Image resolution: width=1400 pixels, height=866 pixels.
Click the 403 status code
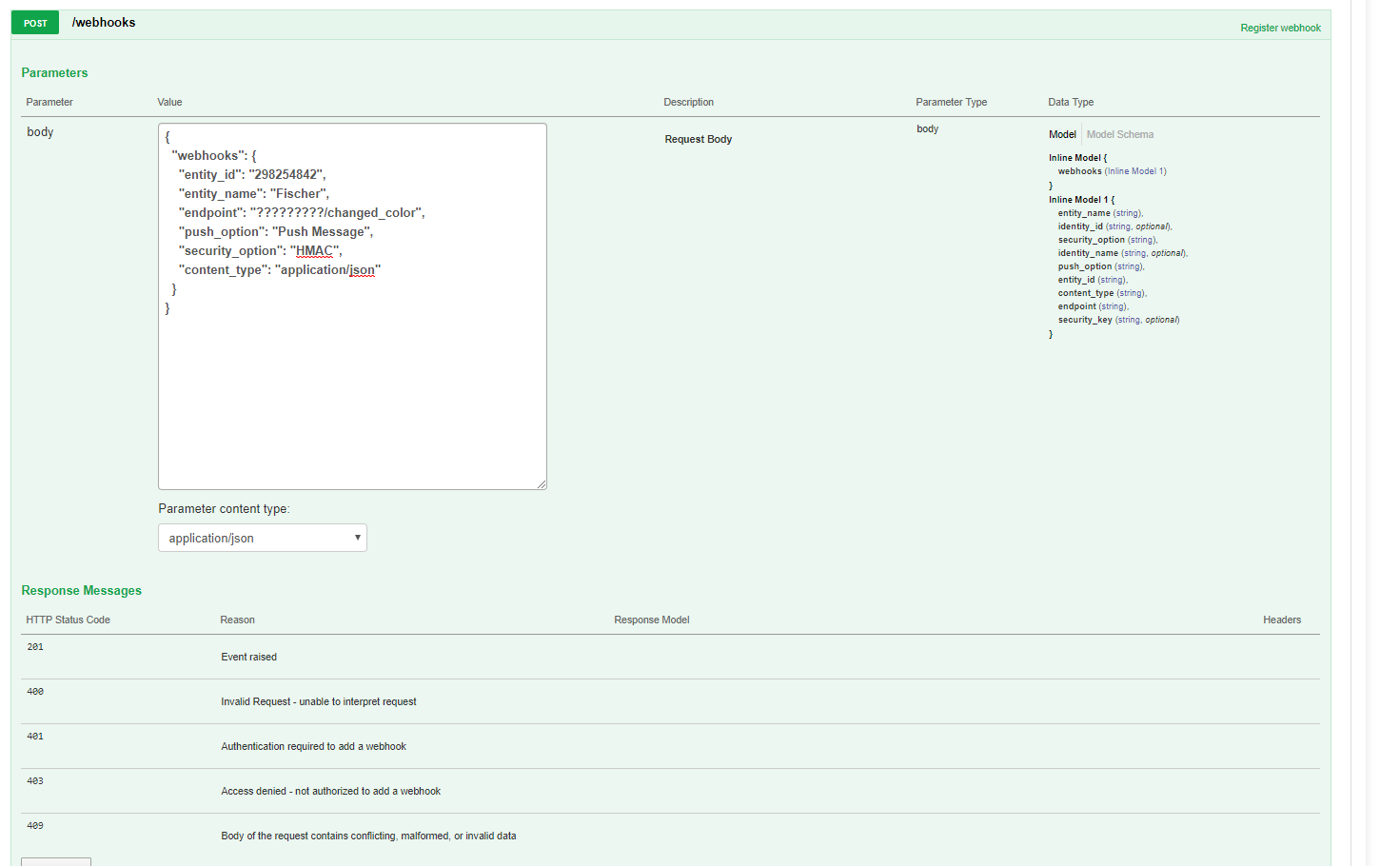tap(35, 781)
